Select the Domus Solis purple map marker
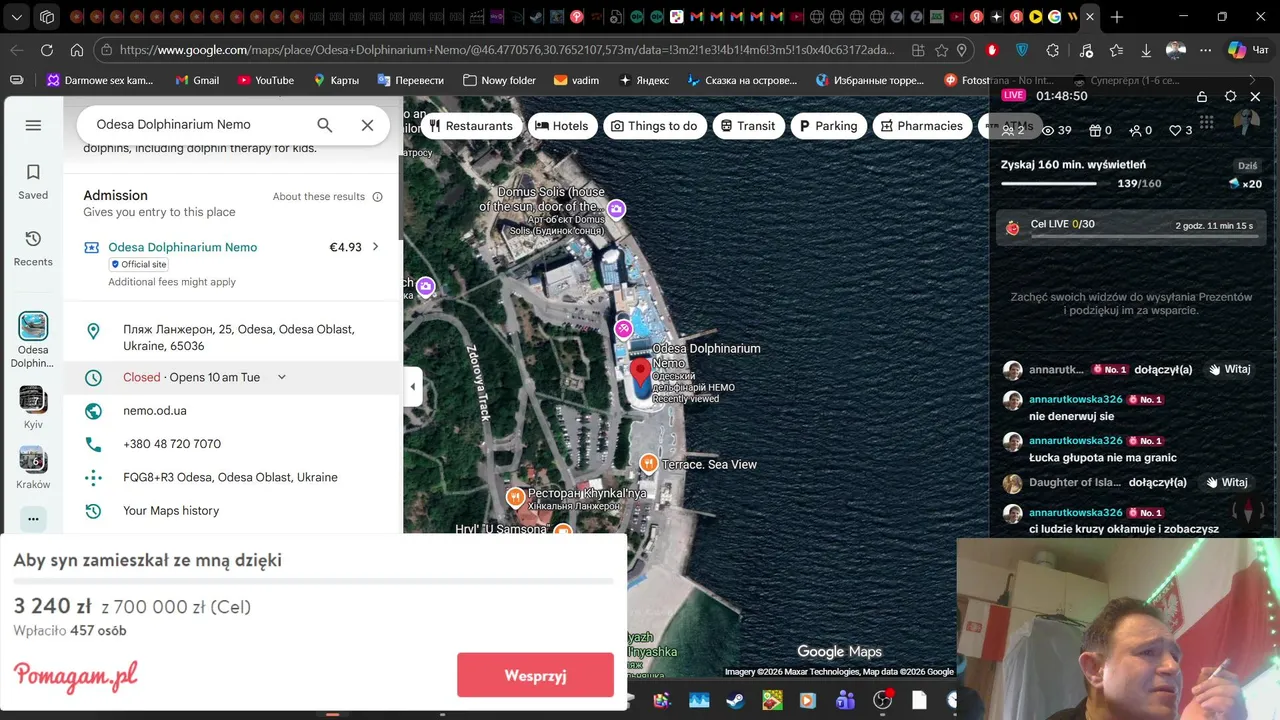 [616, 209]
